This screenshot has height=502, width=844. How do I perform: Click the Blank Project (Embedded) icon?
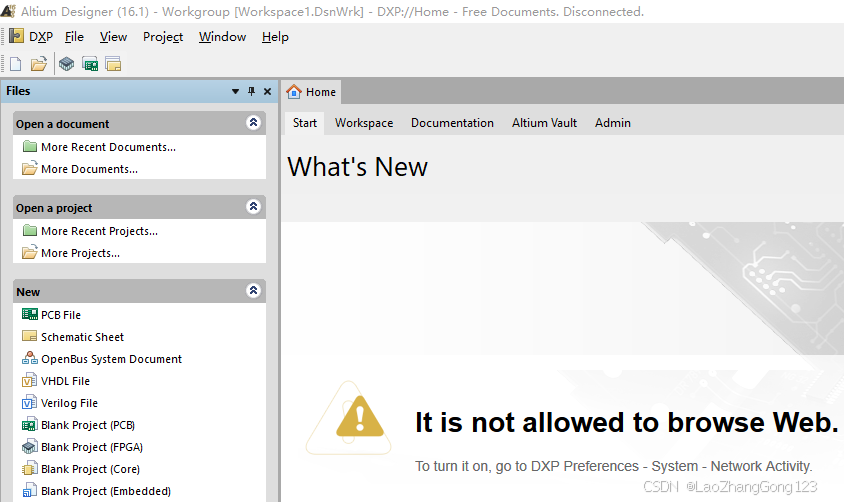pyautogui.click(x=30, y=491)
